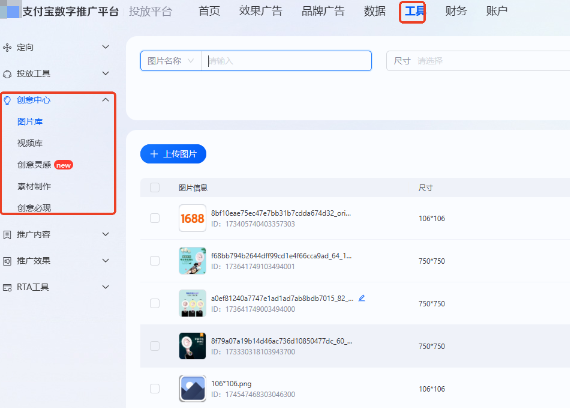Click the 尺寸 column header in table
This screenshot has width=570, height=408.
tap(425, 188)
